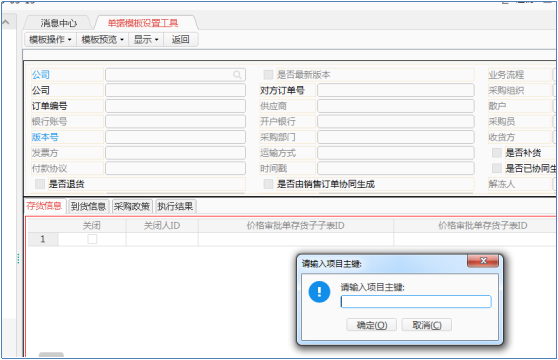Click the green dotted splitter handle on the left
558x360 pixels.
19,259
